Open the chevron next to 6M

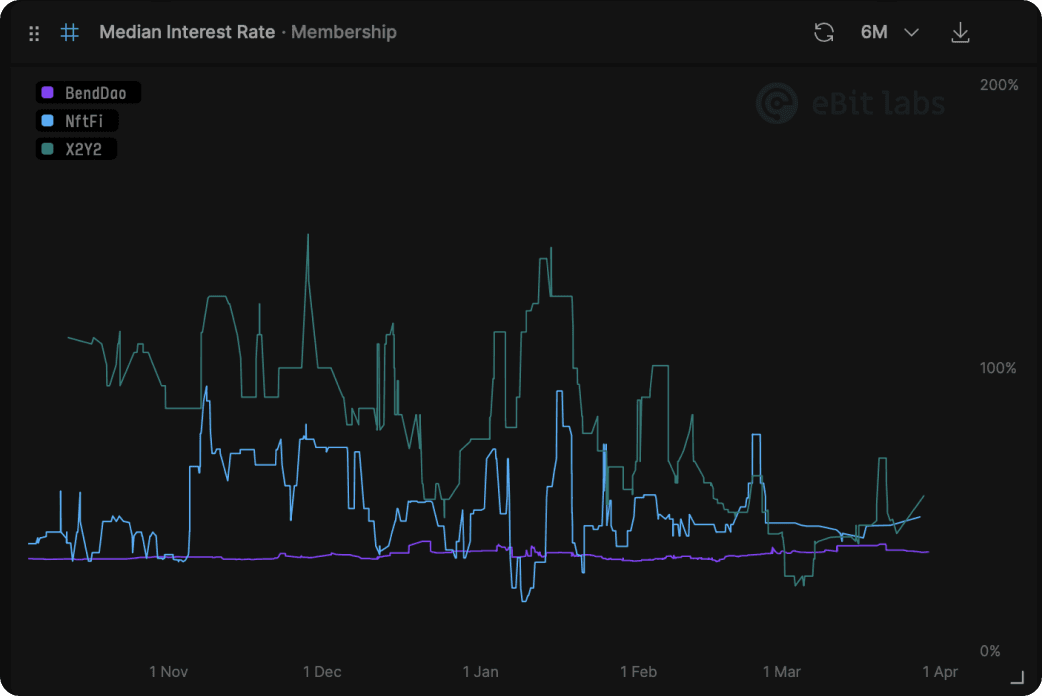(911, 32)
